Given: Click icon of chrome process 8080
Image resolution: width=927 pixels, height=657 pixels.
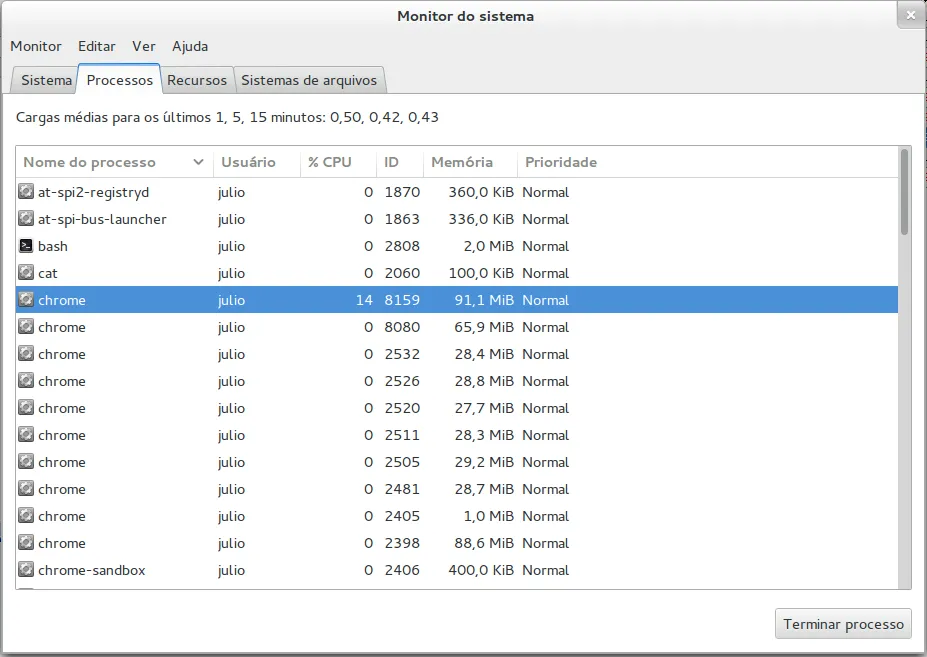Looking at the screenshot, I should [x=26, y=327].
